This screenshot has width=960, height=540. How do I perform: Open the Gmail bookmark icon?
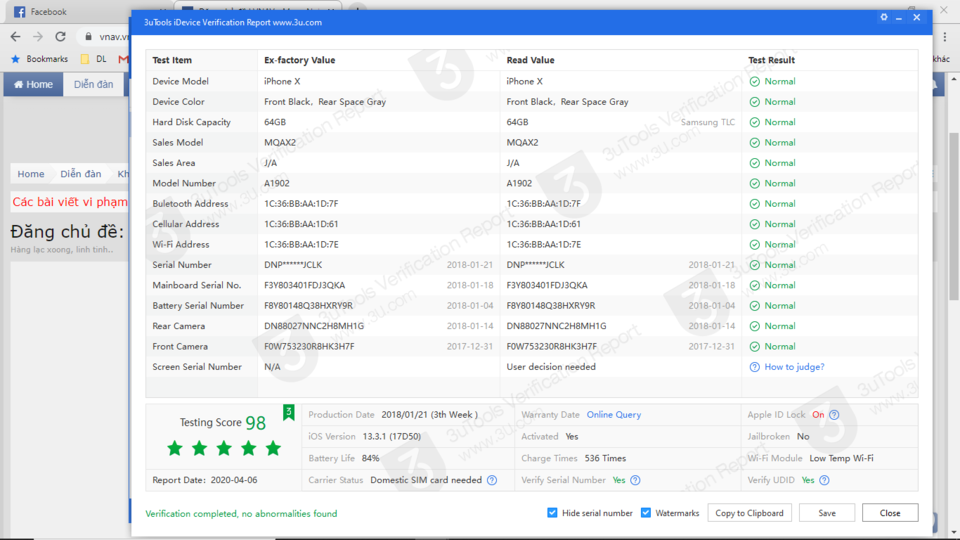pyautogui.click(x=124, y=59)
